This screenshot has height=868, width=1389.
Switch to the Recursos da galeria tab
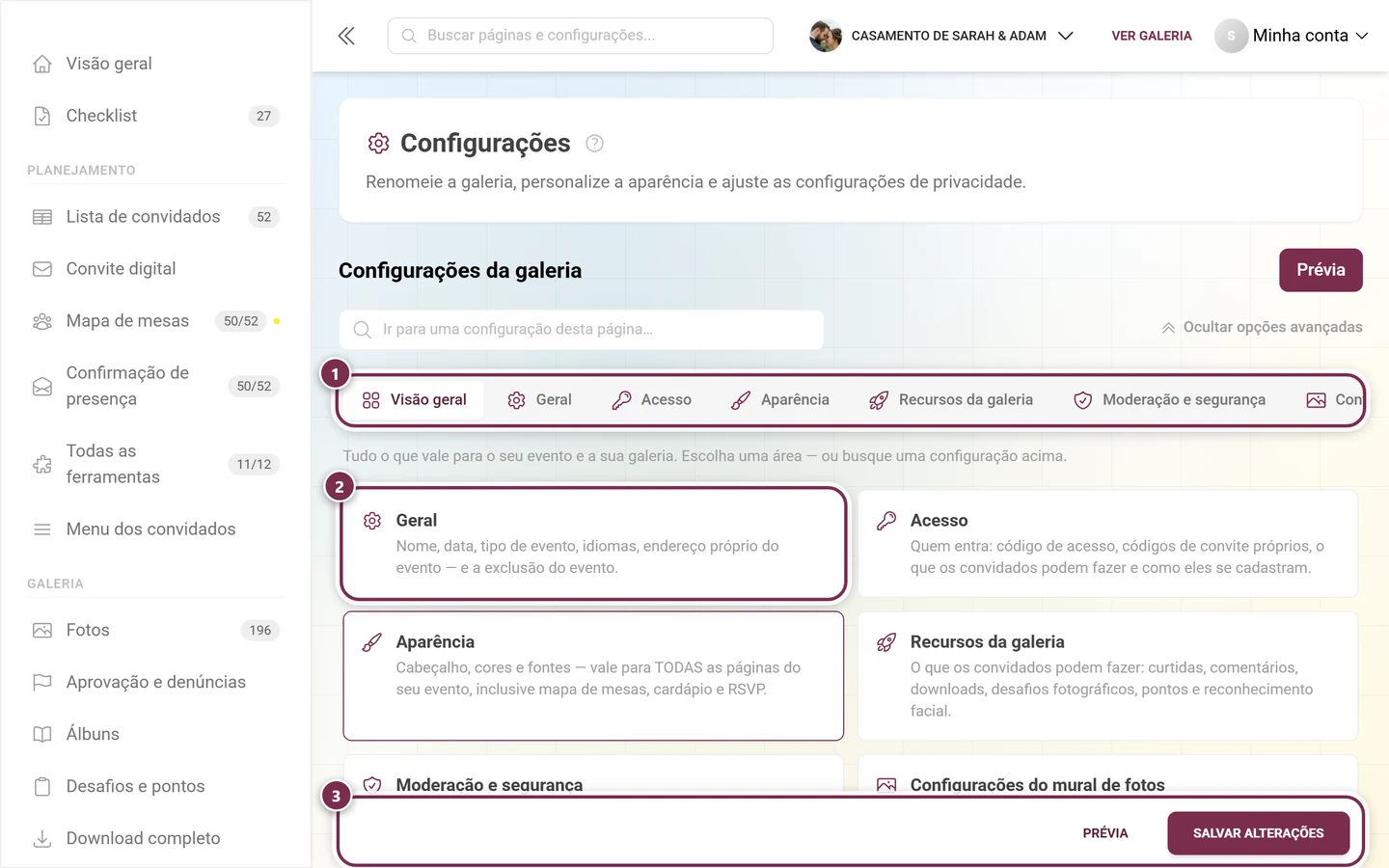951,400
